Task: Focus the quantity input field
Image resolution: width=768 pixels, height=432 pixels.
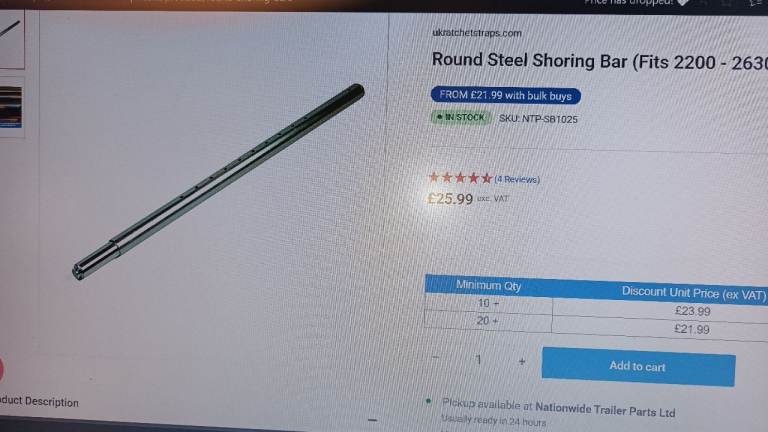Action: [479, 360]
